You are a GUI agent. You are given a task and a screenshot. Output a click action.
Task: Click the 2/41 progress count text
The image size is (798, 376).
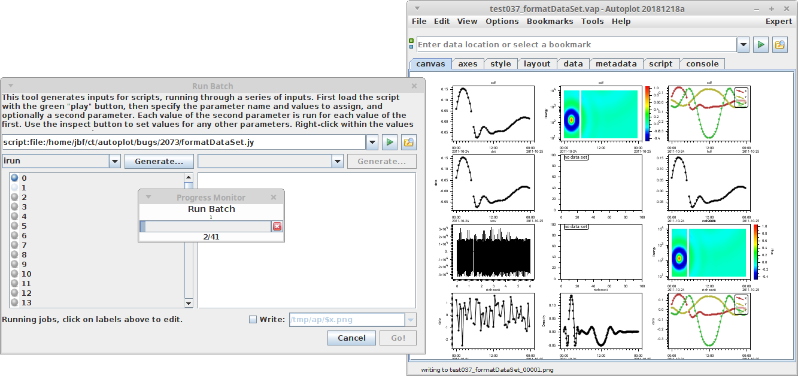[211, 237]
